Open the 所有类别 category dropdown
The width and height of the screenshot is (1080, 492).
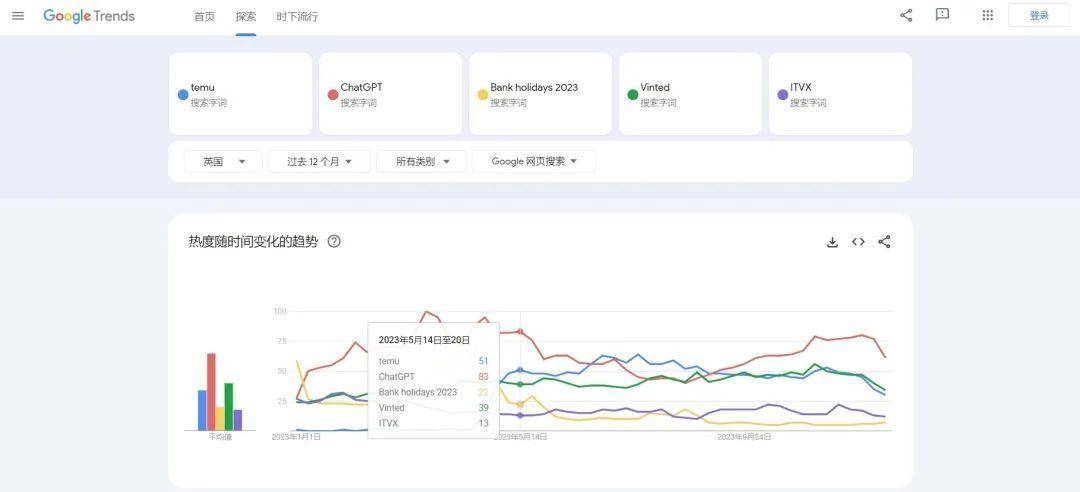(422, 161)
